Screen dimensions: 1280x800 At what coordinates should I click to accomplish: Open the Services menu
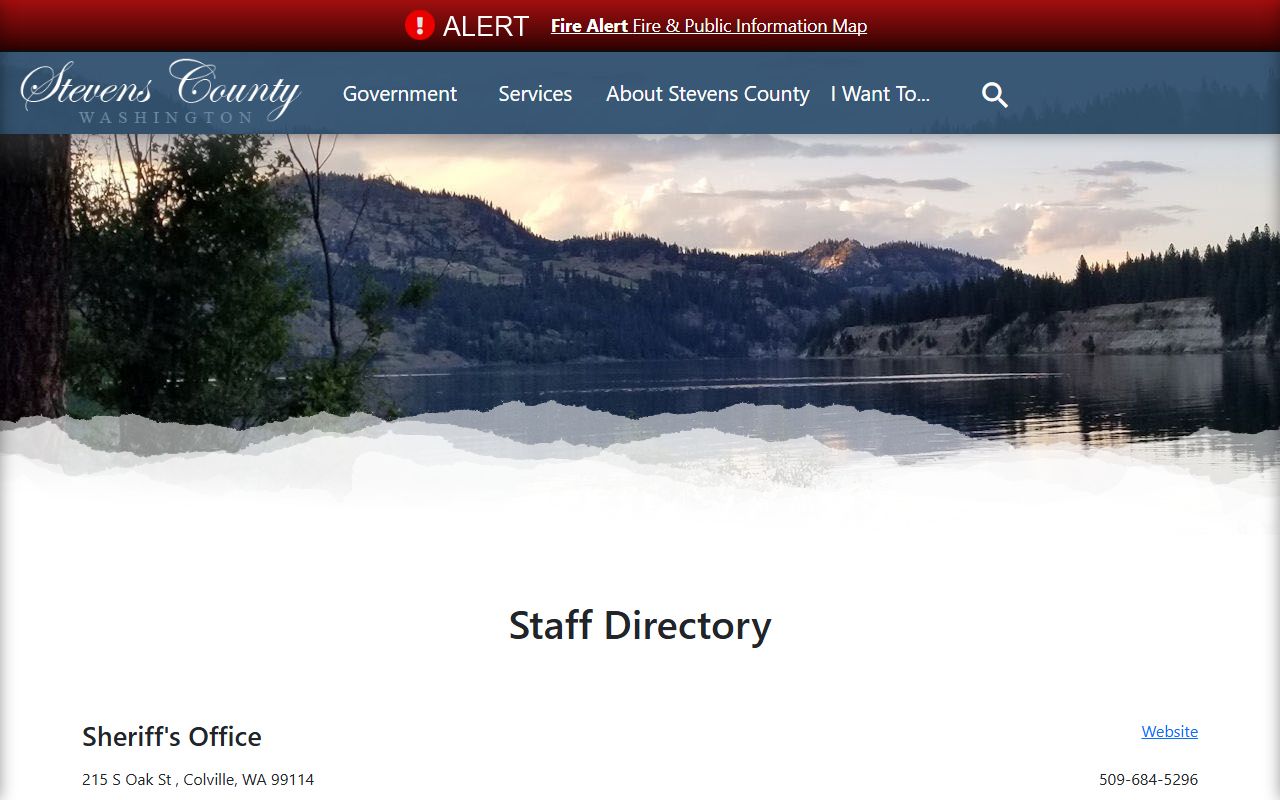point(535,94)
